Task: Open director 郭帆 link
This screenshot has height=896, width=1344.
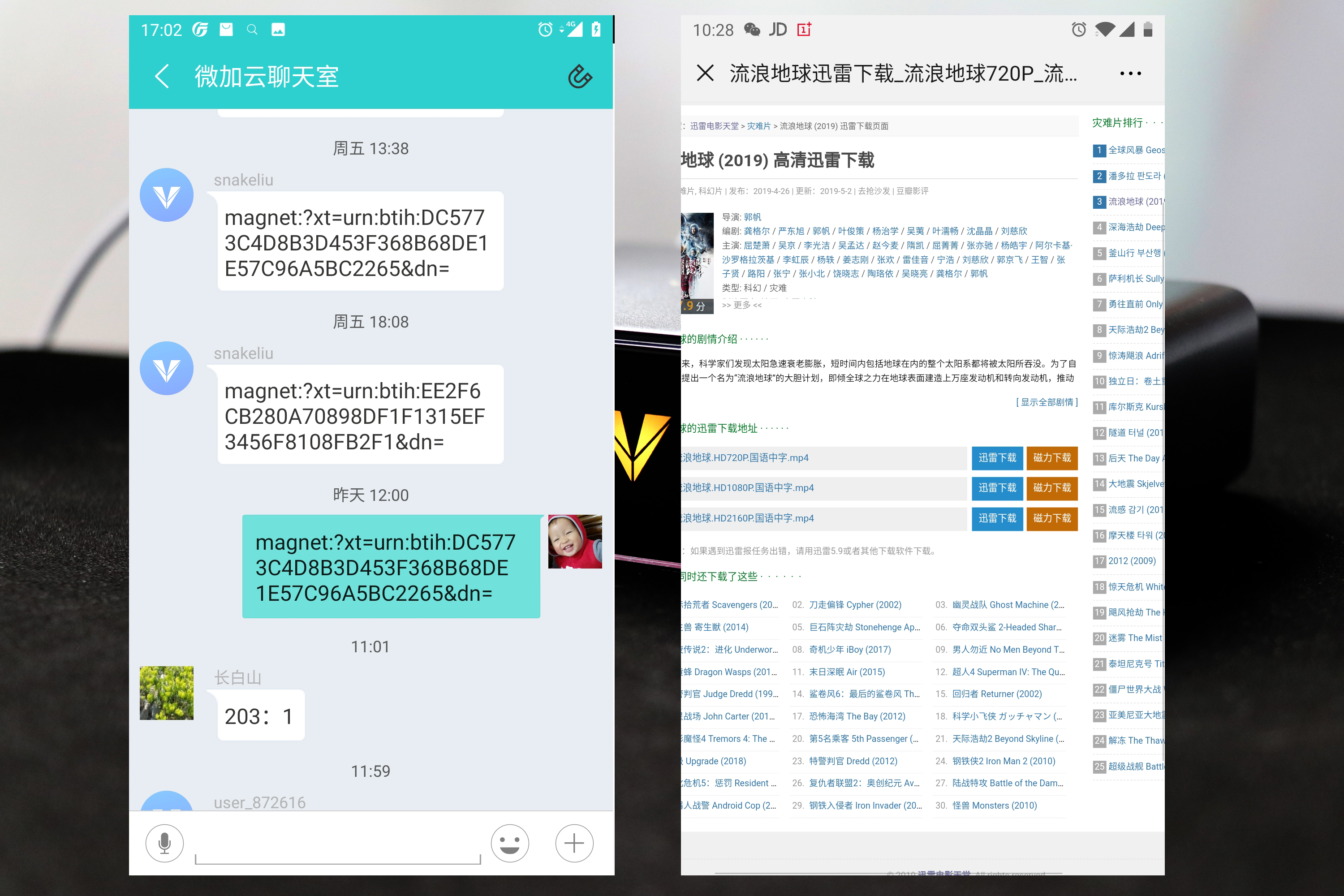Action: (752, 217)
